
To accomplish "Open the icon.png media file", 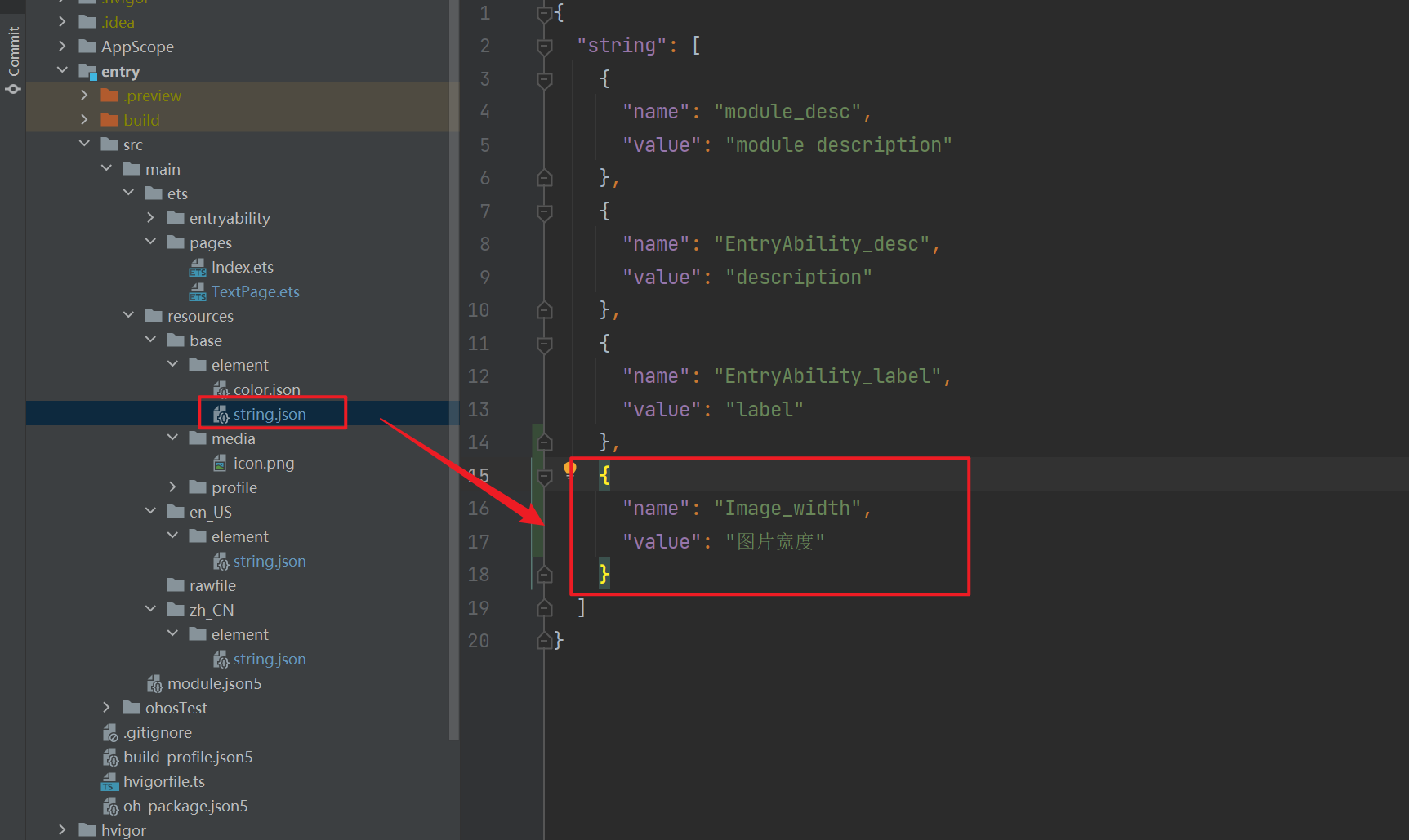I will (263, 464).
